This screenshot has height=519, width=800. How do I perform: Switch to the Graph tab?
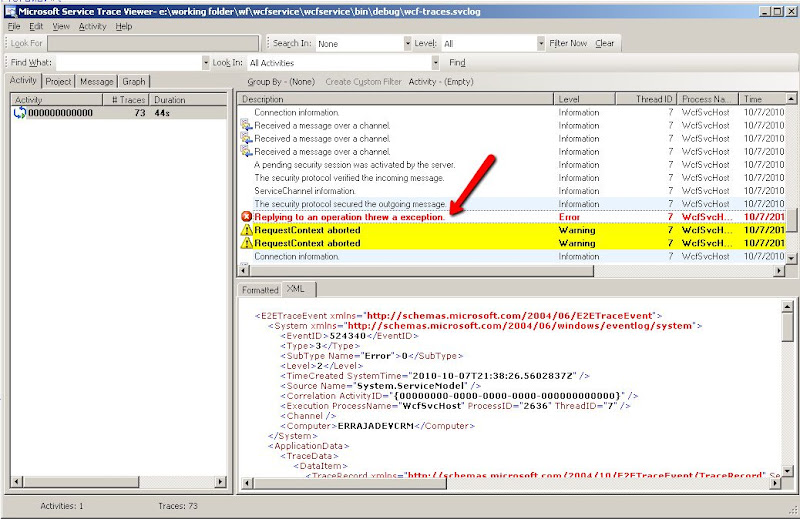coord(134,81)
